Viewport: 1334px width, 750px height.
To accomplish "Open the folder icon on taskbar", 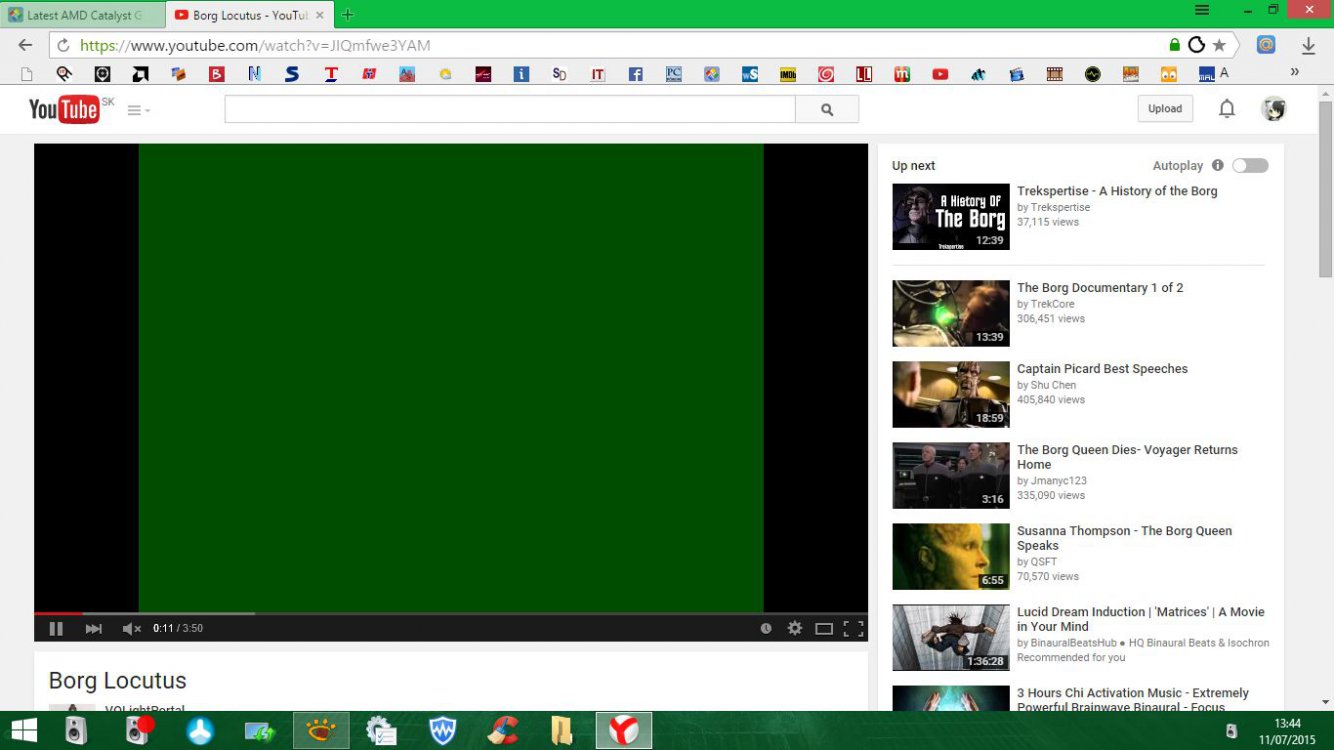I will coord(562,731).
